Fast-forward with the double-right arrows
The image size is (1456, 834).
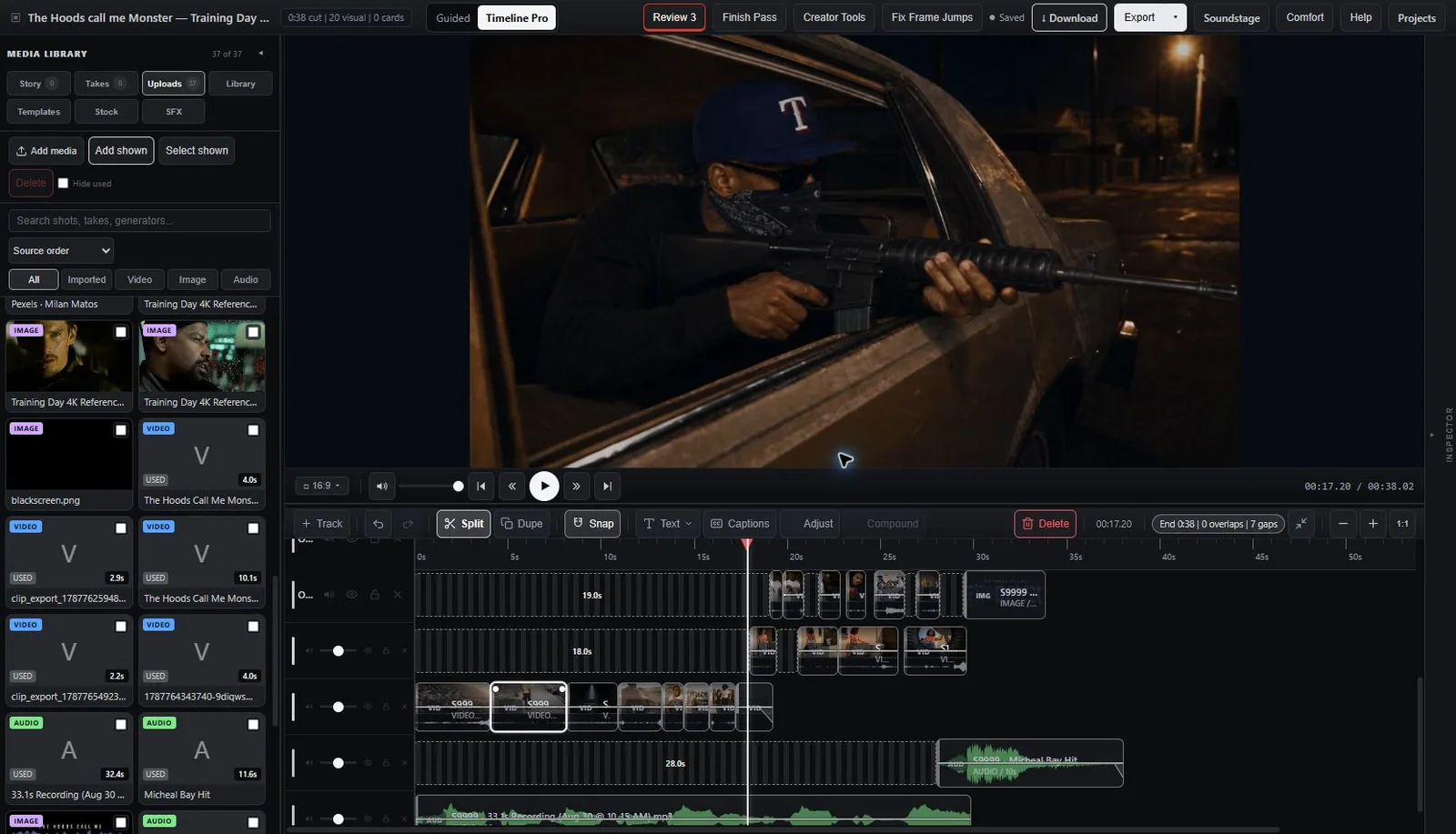(x=576, y=487)
